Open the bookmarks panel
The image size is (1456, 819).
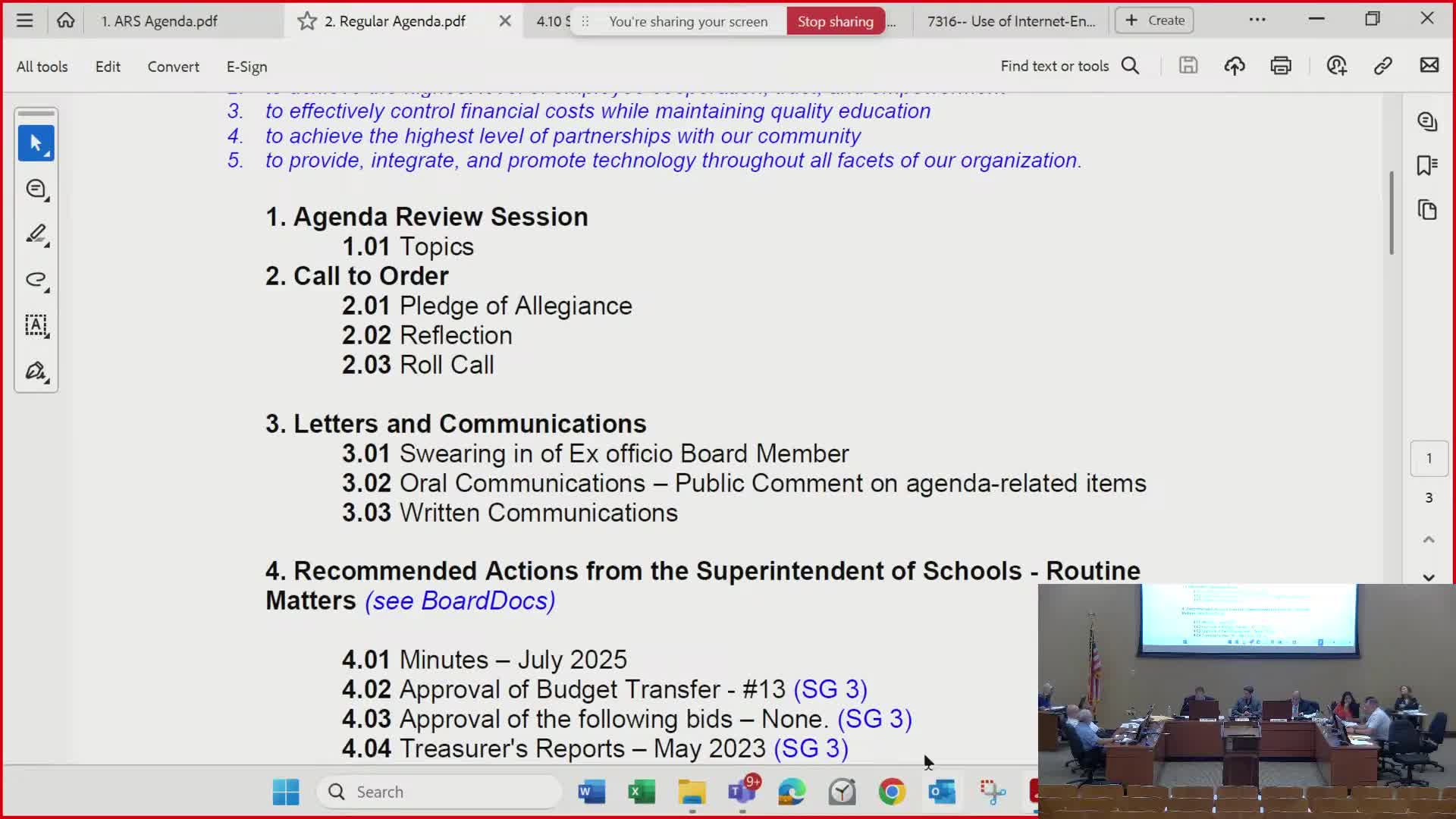tap(1428, 165)
